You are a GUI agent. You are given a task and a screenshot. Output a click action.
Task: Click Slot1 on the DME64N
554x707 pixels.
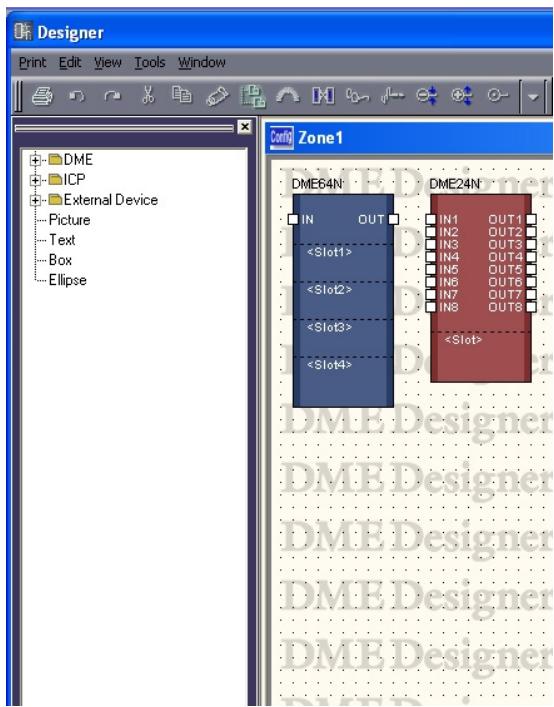pos(330,252)
